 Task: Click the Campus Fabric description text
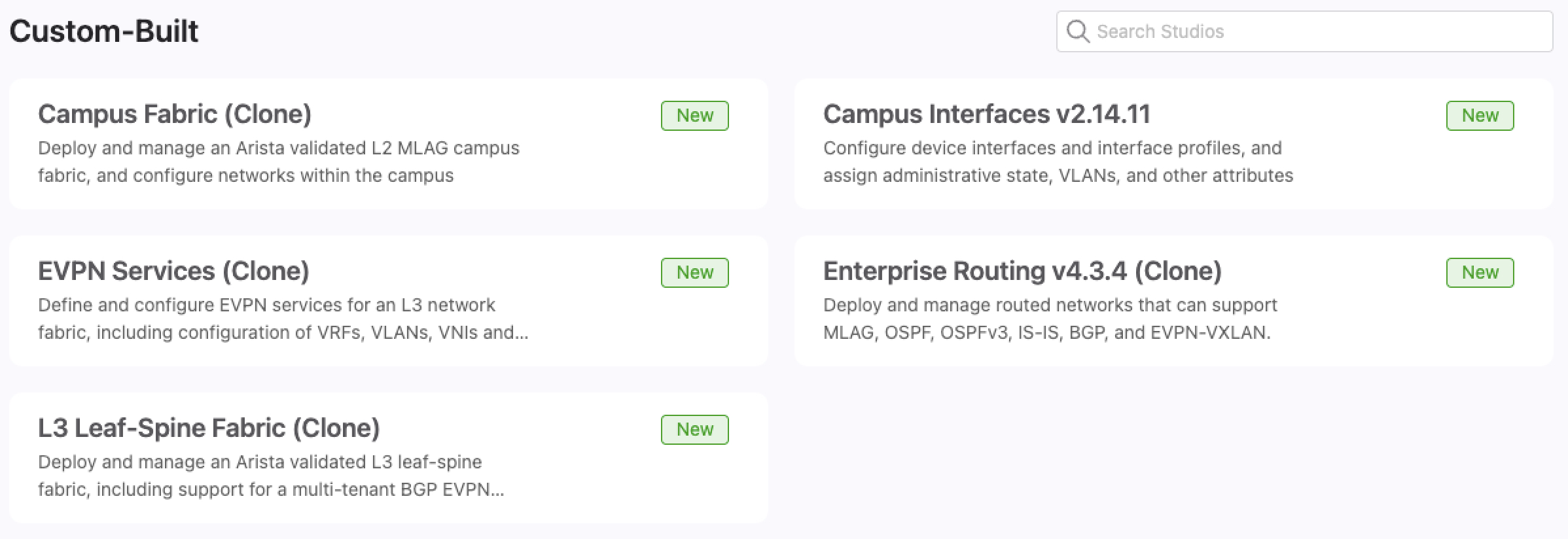278,162
